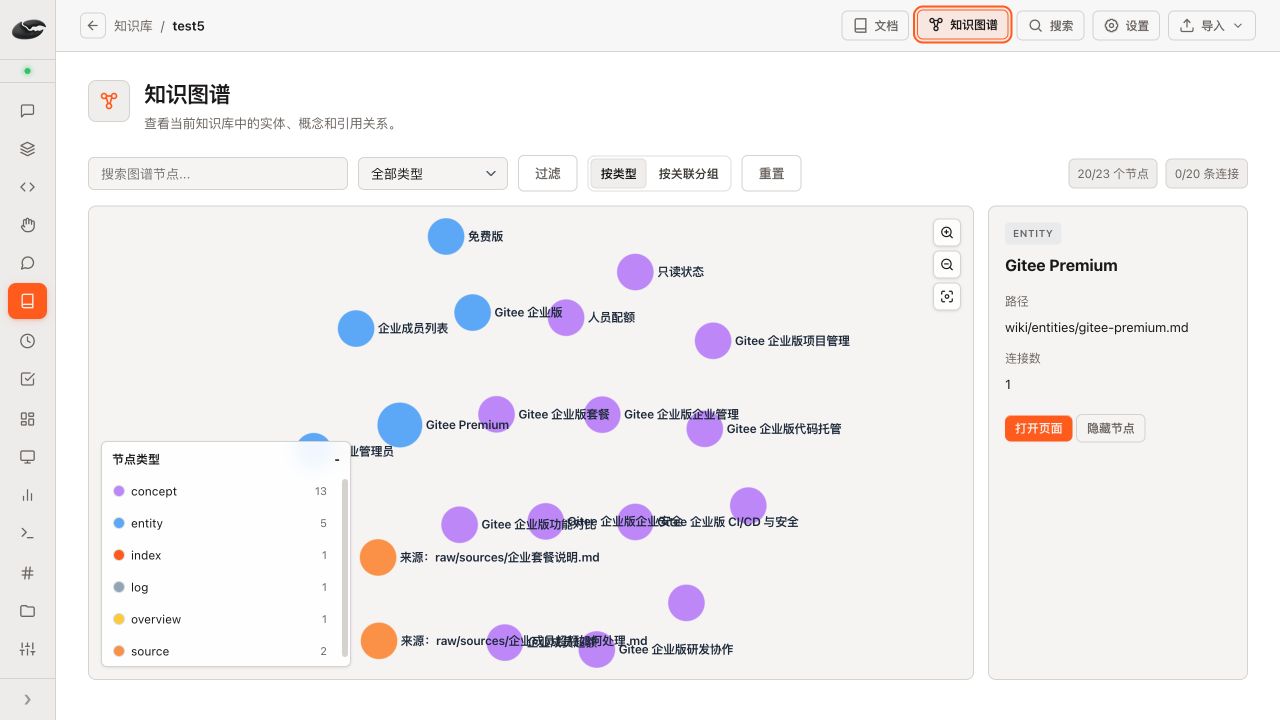The height and width of the screenshot is (720, 1280).
Task: Focus the 搜索图谱节点 search field
Action: [x=218, y=173]
